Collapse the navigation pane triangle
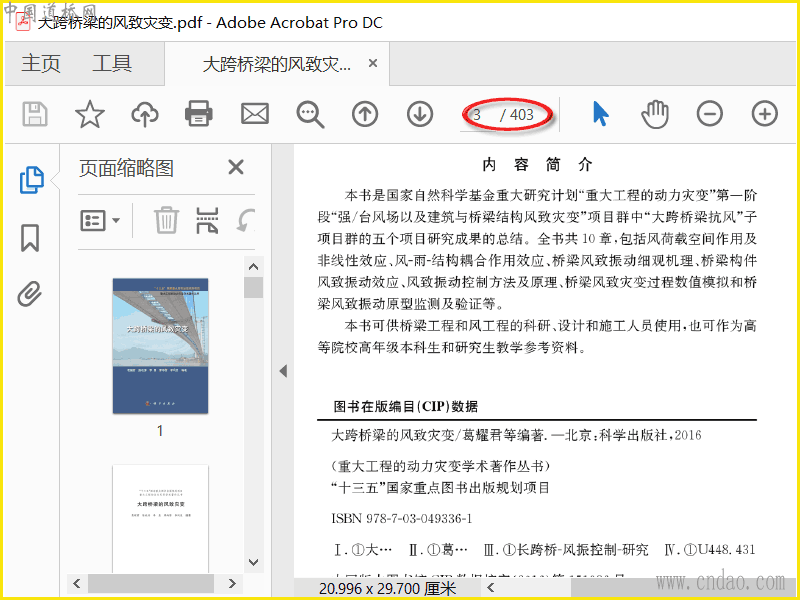This screenshot has width=800, height=600. [x=283, y=371]
